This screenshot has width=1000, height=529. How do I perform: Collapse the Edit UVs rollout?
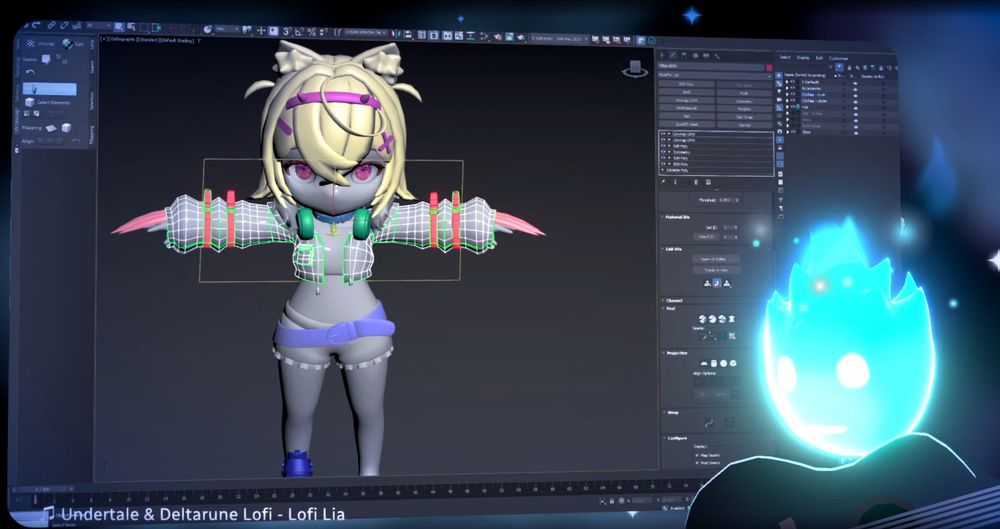click(x=675, y=249)
